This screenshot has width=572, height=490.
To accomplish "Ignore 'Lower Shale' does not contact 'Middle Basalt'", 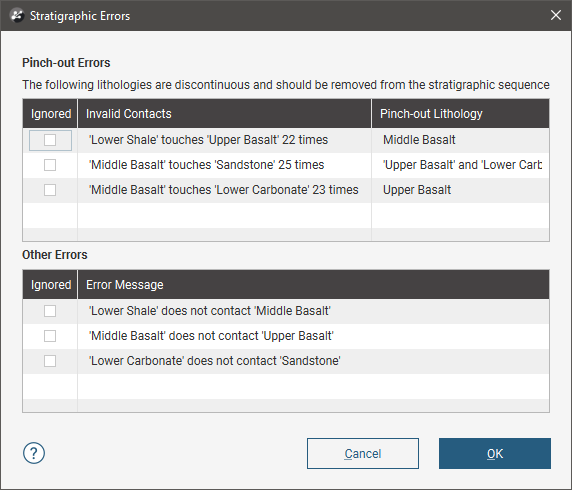I will (50, 311).
